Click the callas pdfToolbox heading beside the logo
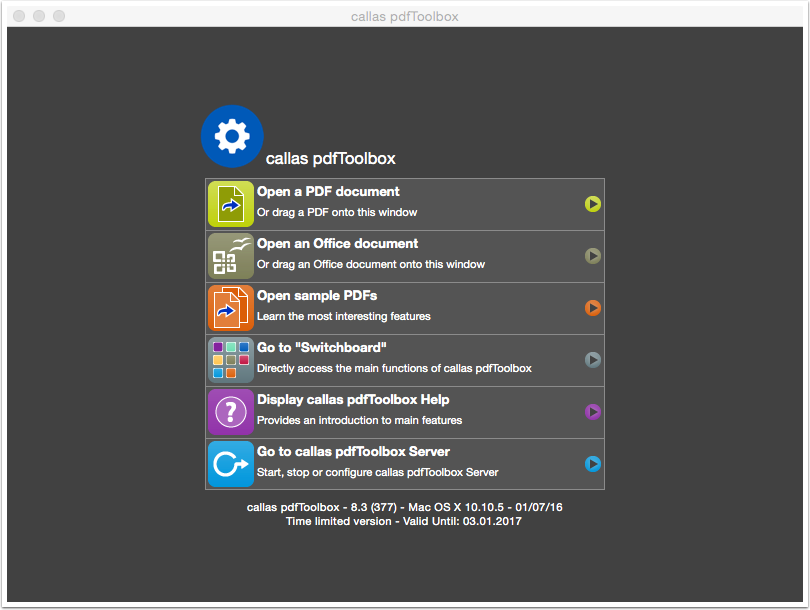 [x=331, y=159]
